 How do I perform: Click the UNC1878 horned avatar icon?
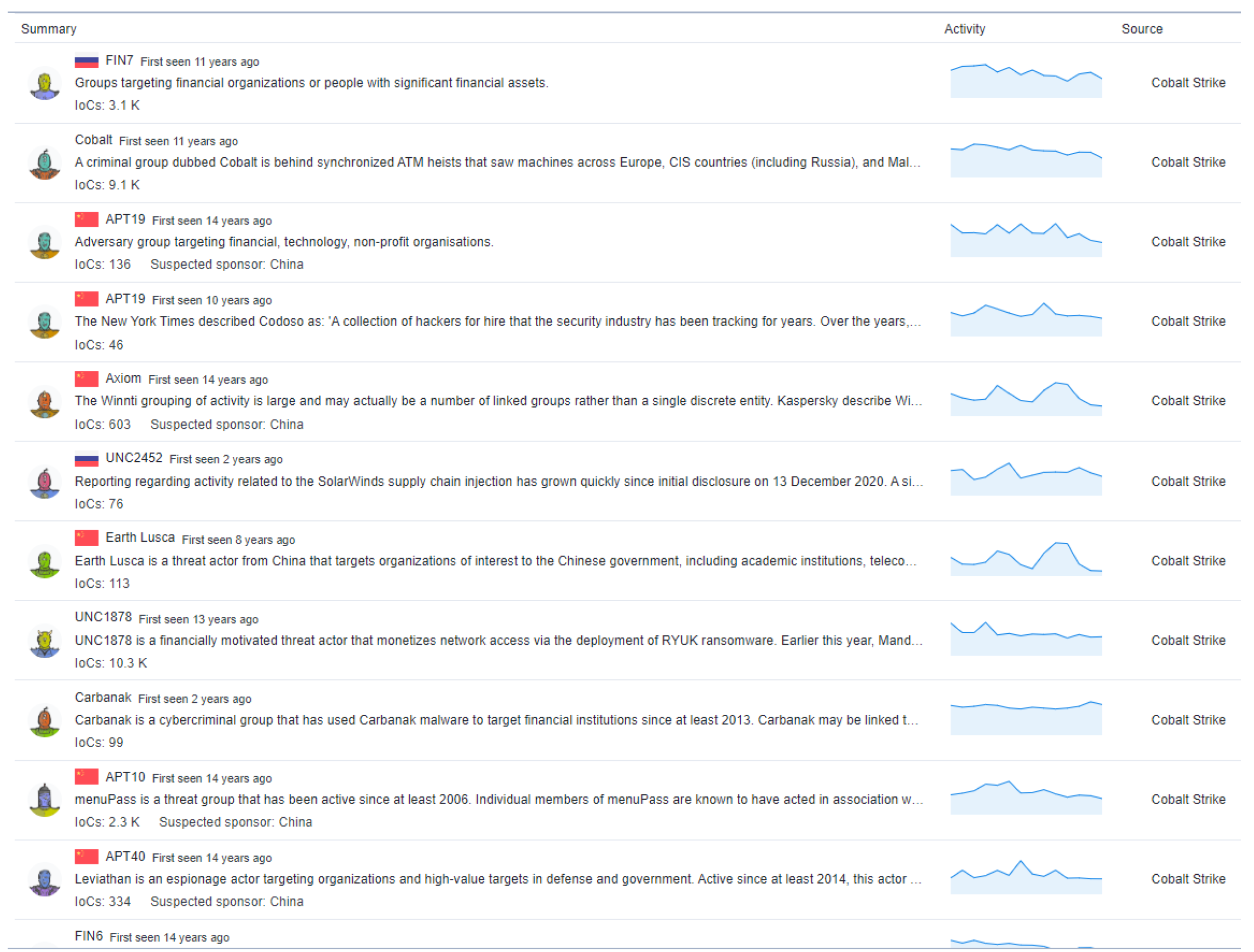45,641
